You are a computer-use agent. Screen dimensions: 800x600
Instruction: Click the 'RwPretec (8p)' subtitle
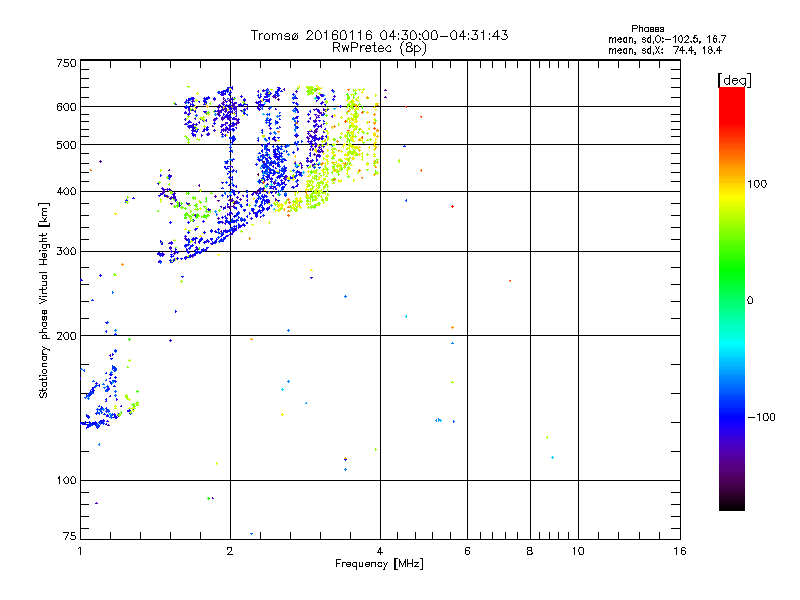pos(379,48)
